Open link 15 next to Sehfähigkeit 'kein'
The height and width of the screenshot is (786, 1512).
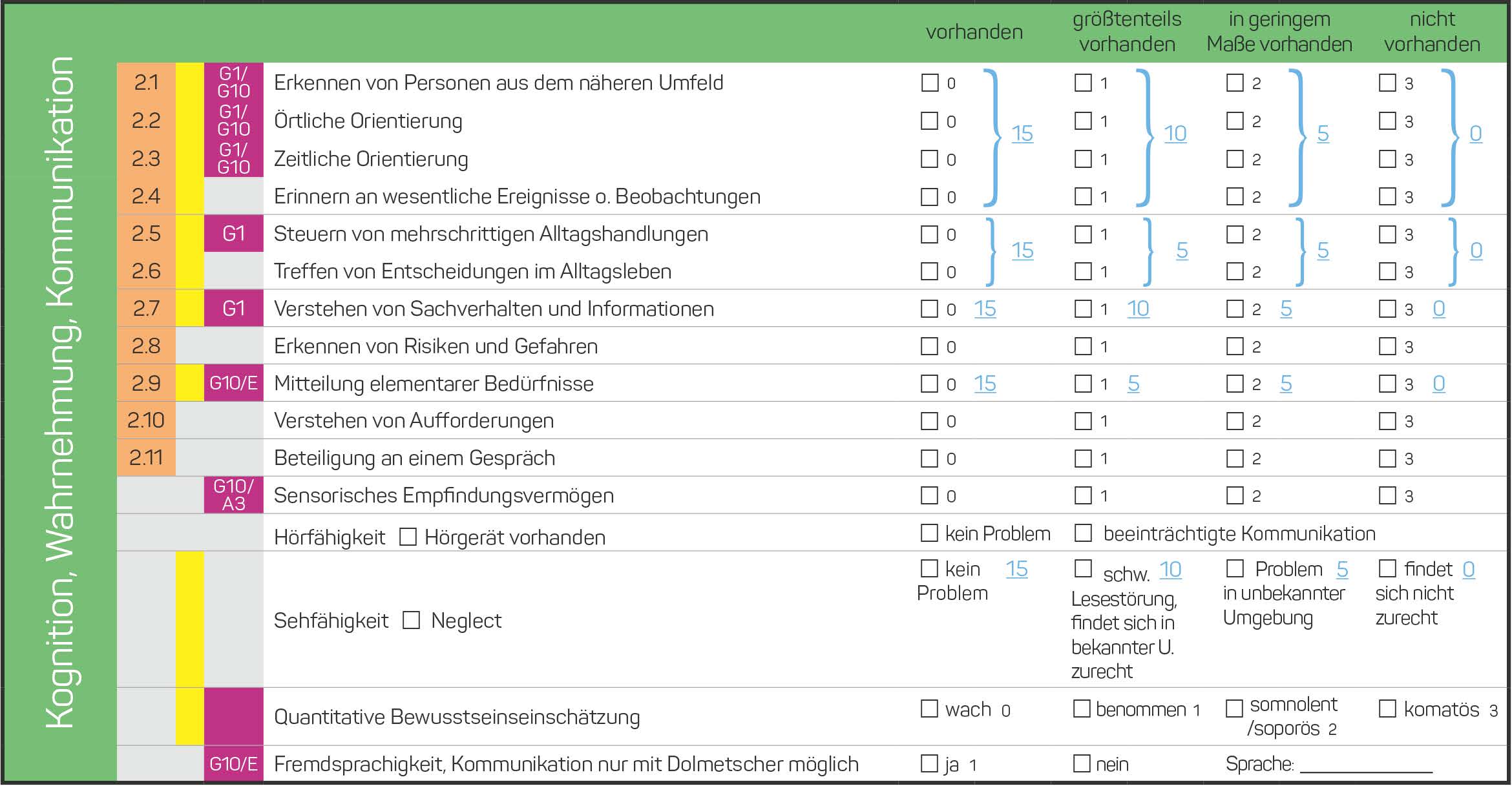(x=1016, y=569)
